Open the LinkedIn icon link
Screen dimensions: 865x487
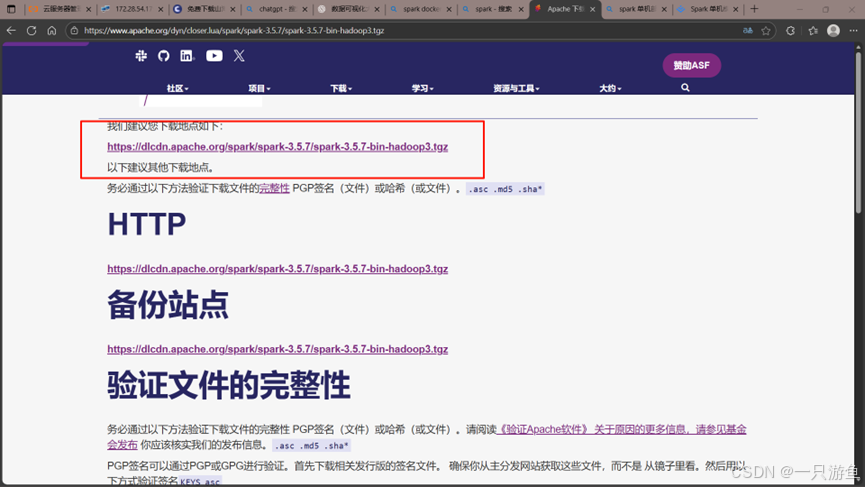pos(187,56)
